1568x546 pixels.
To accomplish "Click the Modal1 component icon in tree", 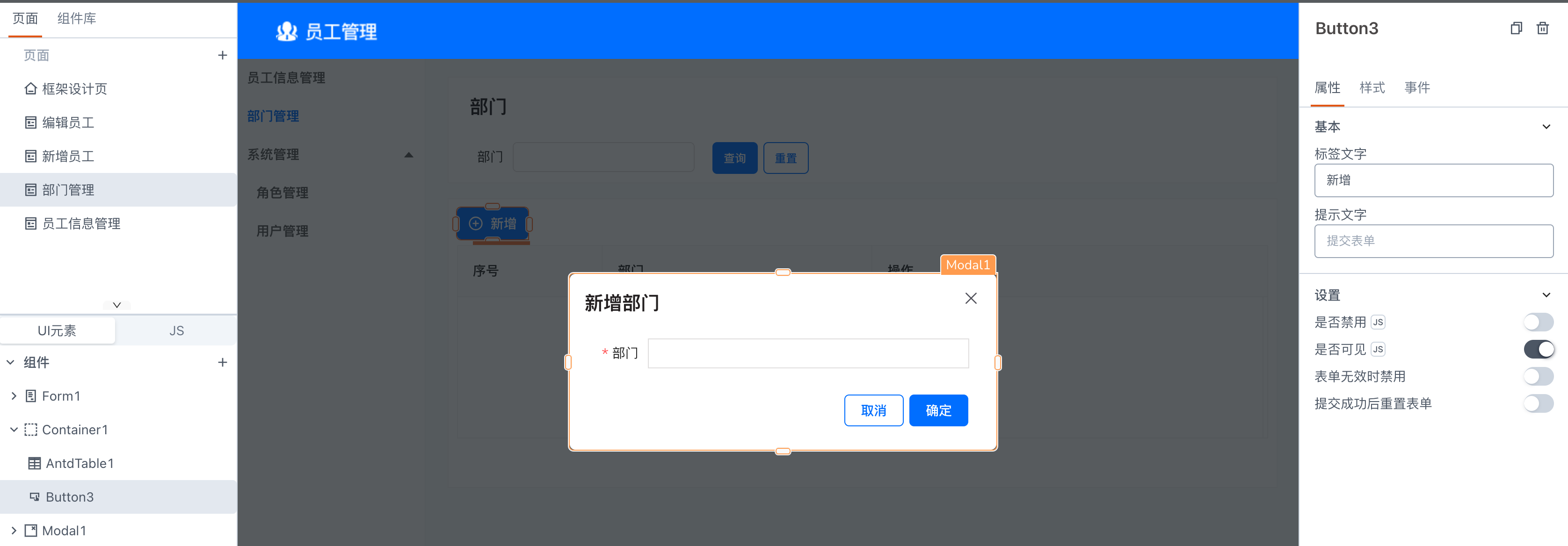I will coord(30,531).
